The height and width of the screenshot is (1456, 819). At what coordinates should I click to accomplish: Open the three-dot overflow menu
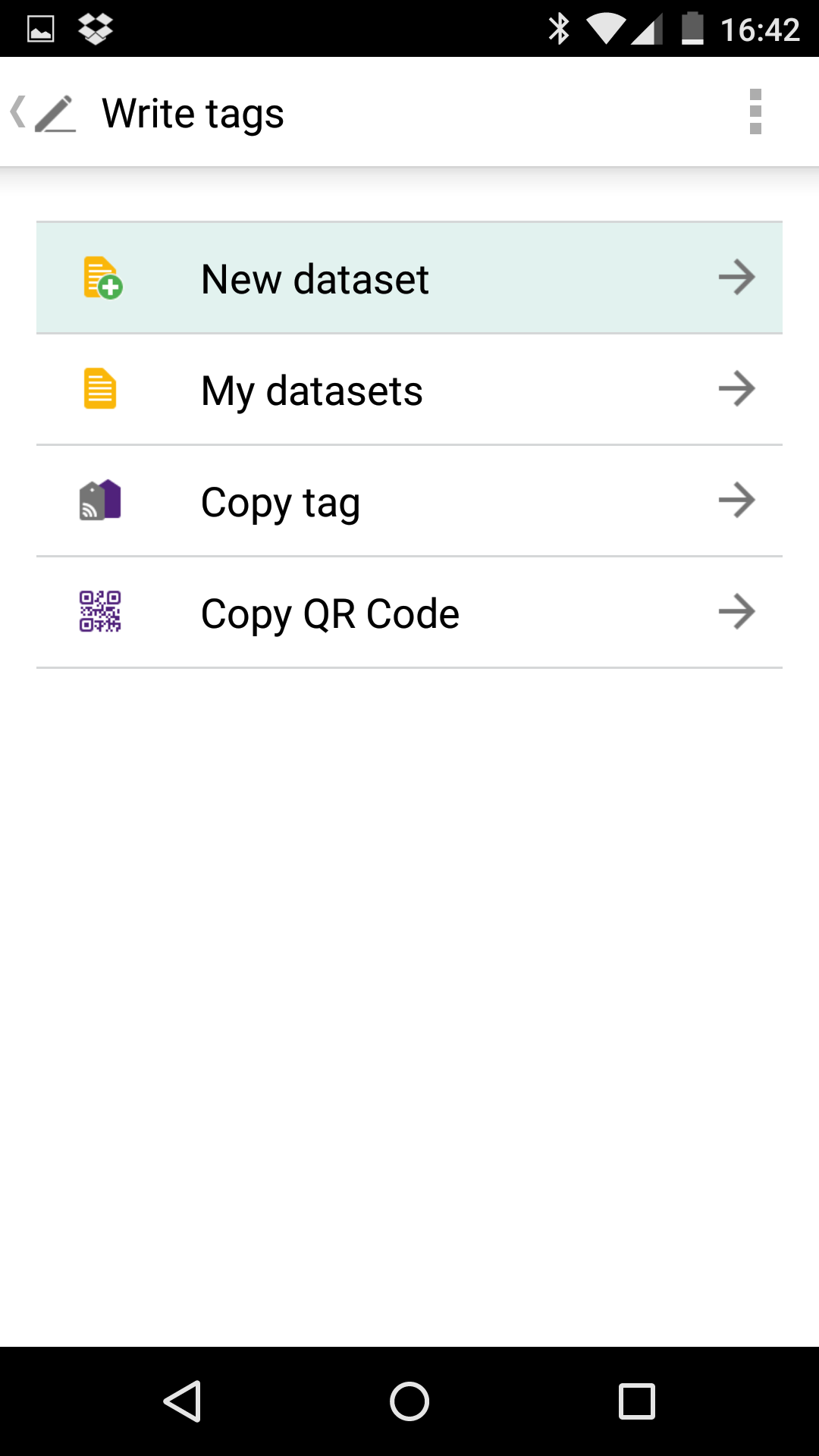(x=755, y=111)
